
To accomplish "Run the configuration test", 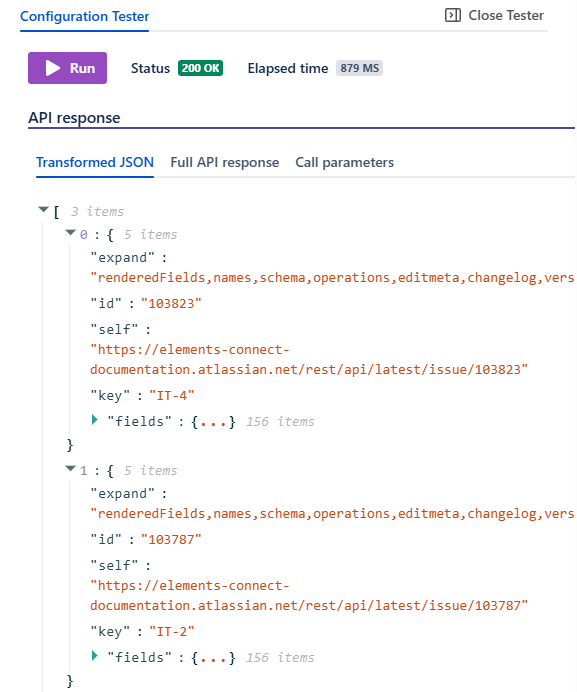I will click(x=68, y=68).
